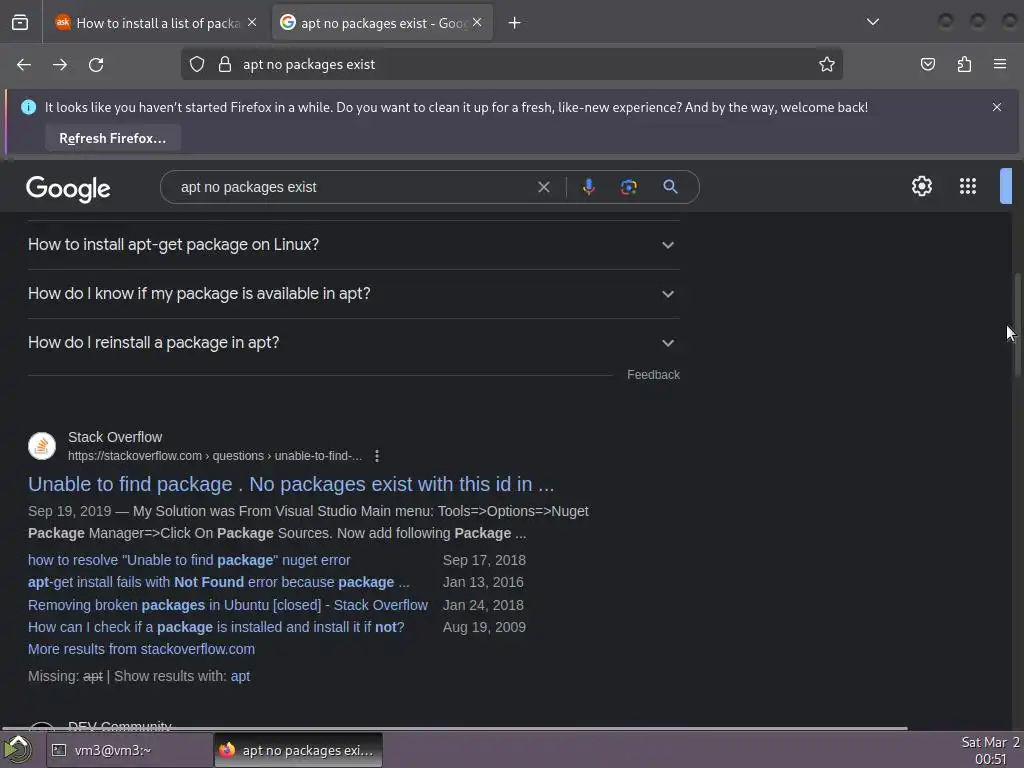This screenshot has height=768, width=1024.
Task: Click the info icon in notification bar
Action: tap(29, 107)
